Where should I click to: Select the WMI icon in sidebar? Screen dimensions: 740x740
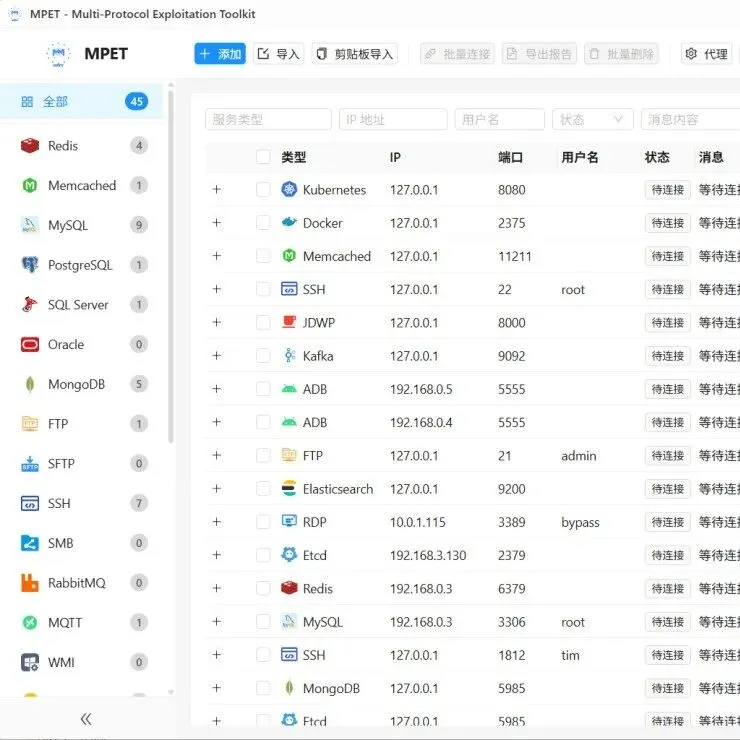[30, 662]
